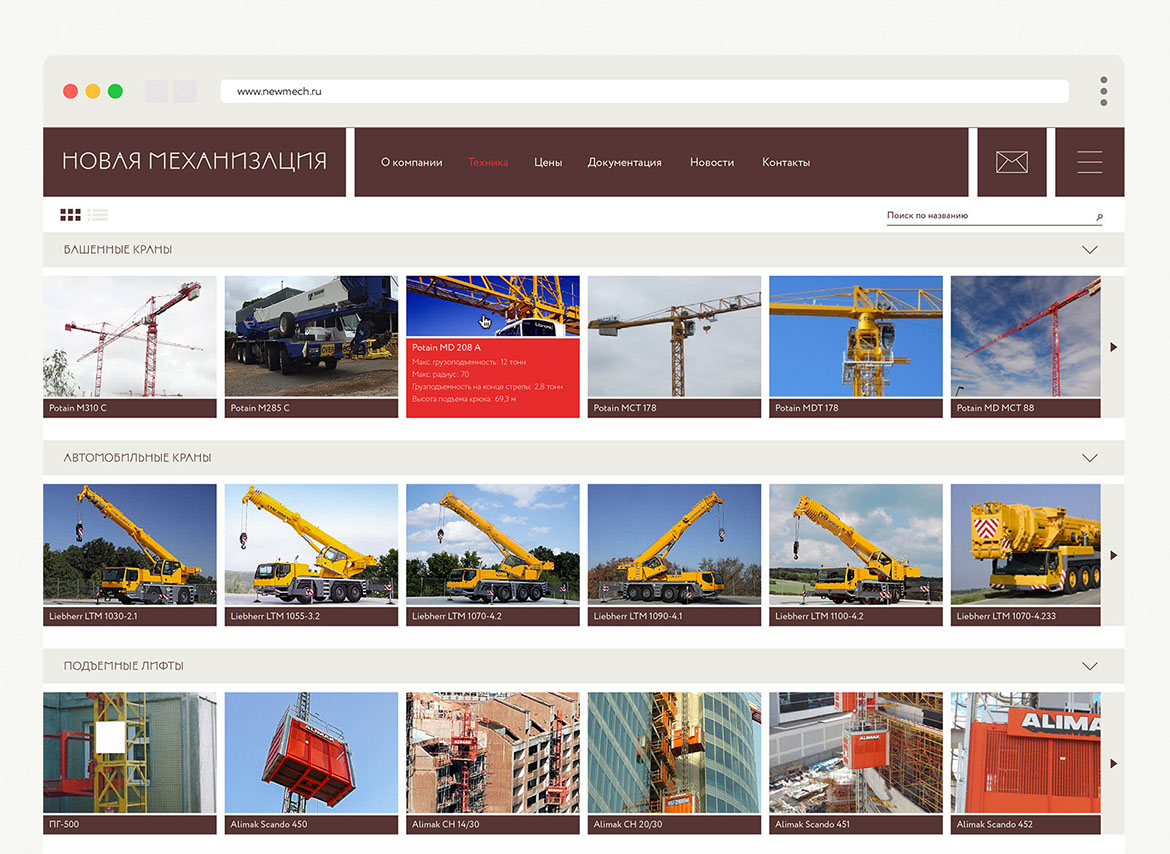Click the yellow window minimize dot
The width and height of the screenshot is (1170, 854).
[93, 91]
